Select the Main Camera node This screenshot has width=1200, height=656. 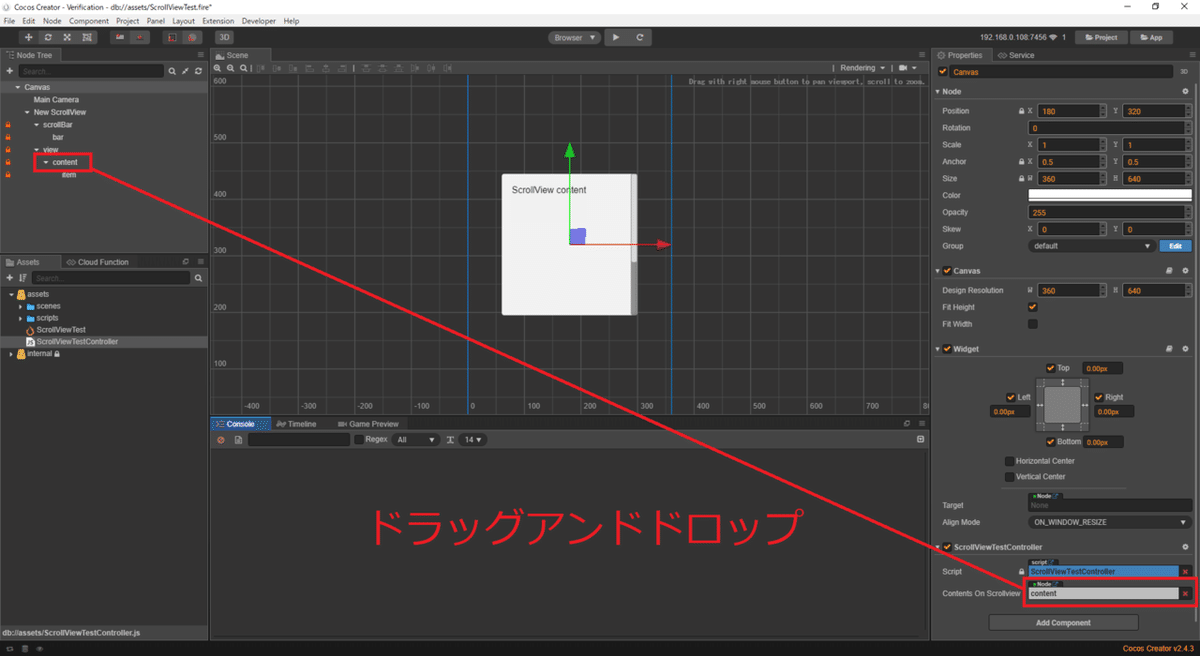pos(56,100)
